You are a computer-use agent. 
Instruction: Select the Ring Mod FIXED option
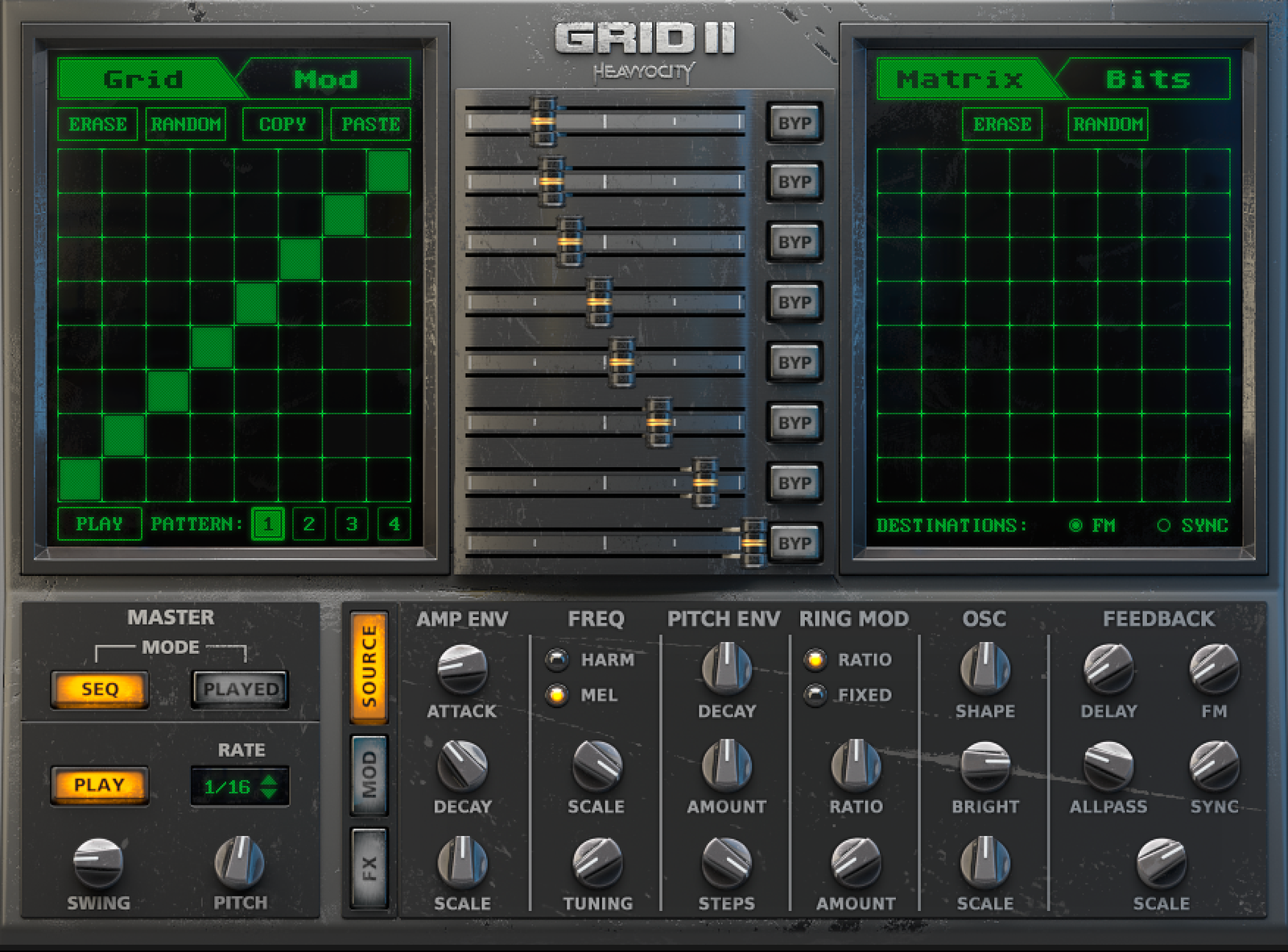click(x=815, y=694)
